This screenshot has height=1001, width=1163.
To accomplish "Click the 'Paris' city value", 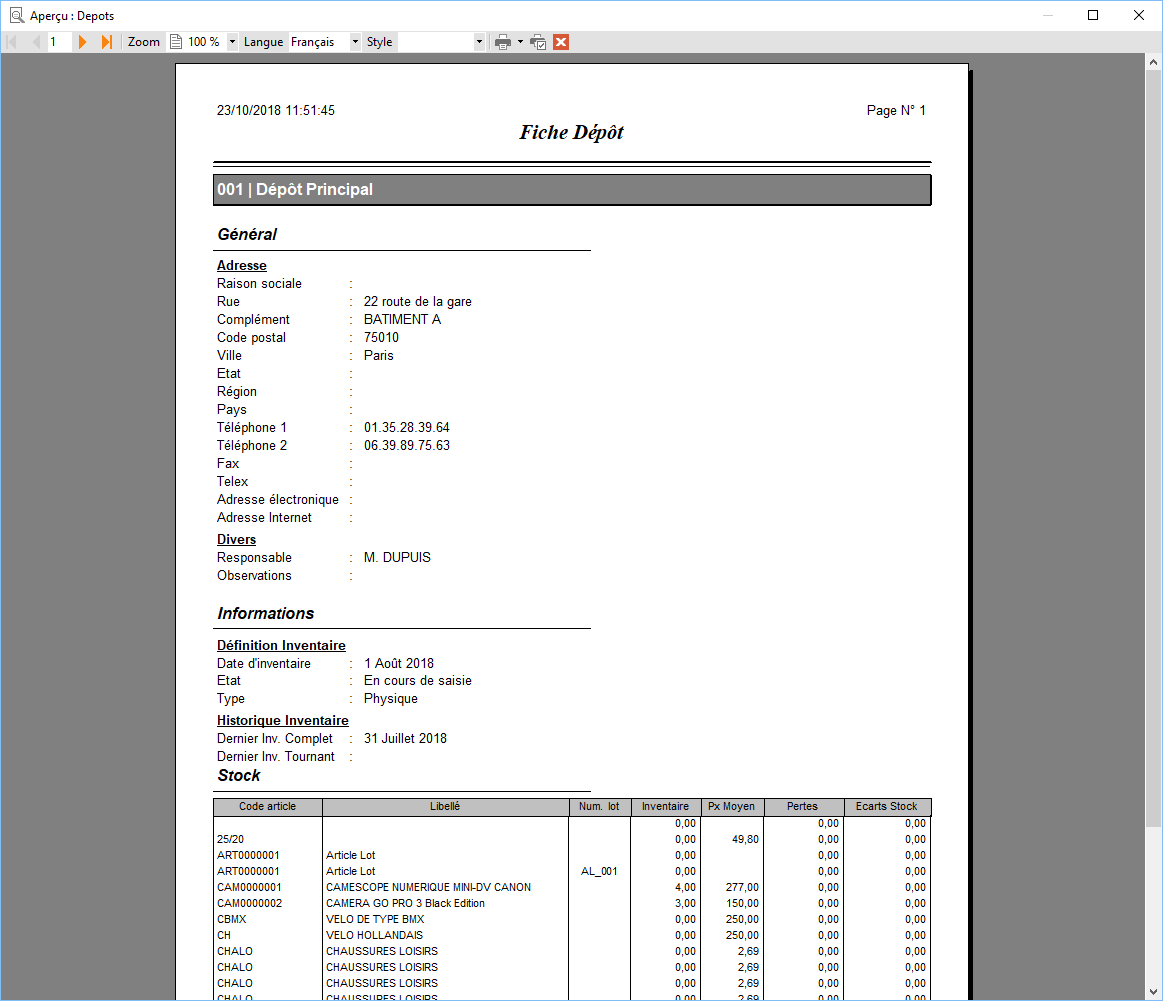I will [x=378, y=355].
